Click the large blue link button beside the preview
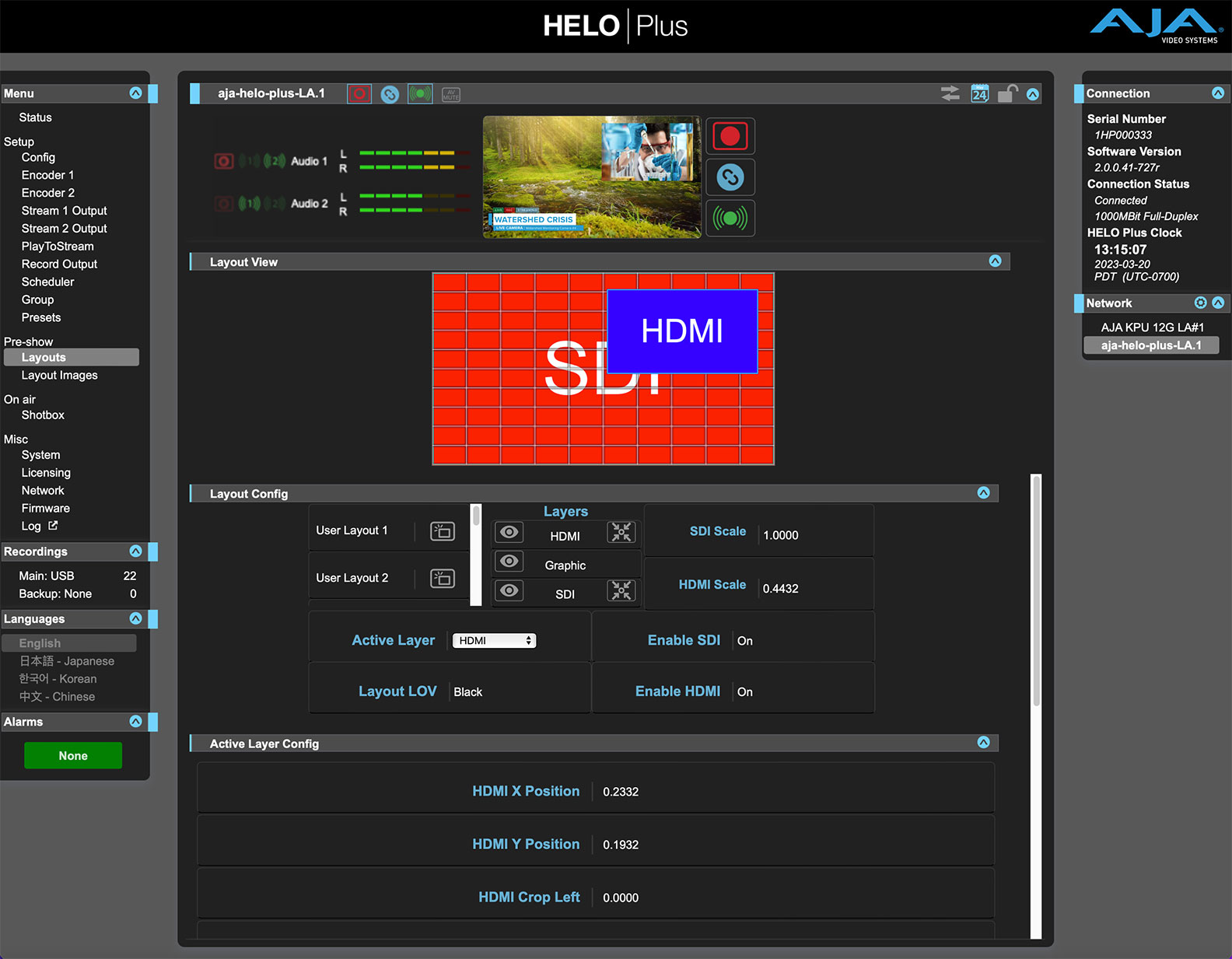Viewport: 1232px width, 959px height. (x=730, y=177)
